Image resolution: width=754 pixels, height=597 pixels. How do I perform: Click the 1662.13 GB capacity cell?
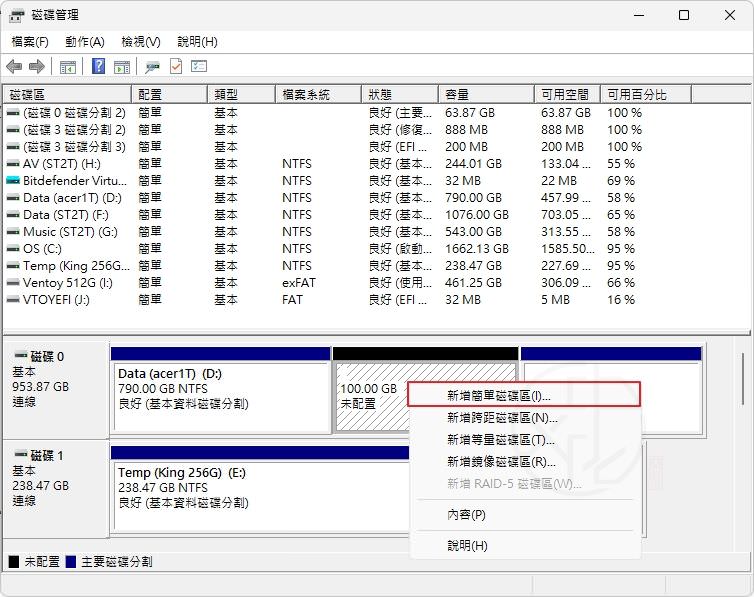(x=477, y=249)
